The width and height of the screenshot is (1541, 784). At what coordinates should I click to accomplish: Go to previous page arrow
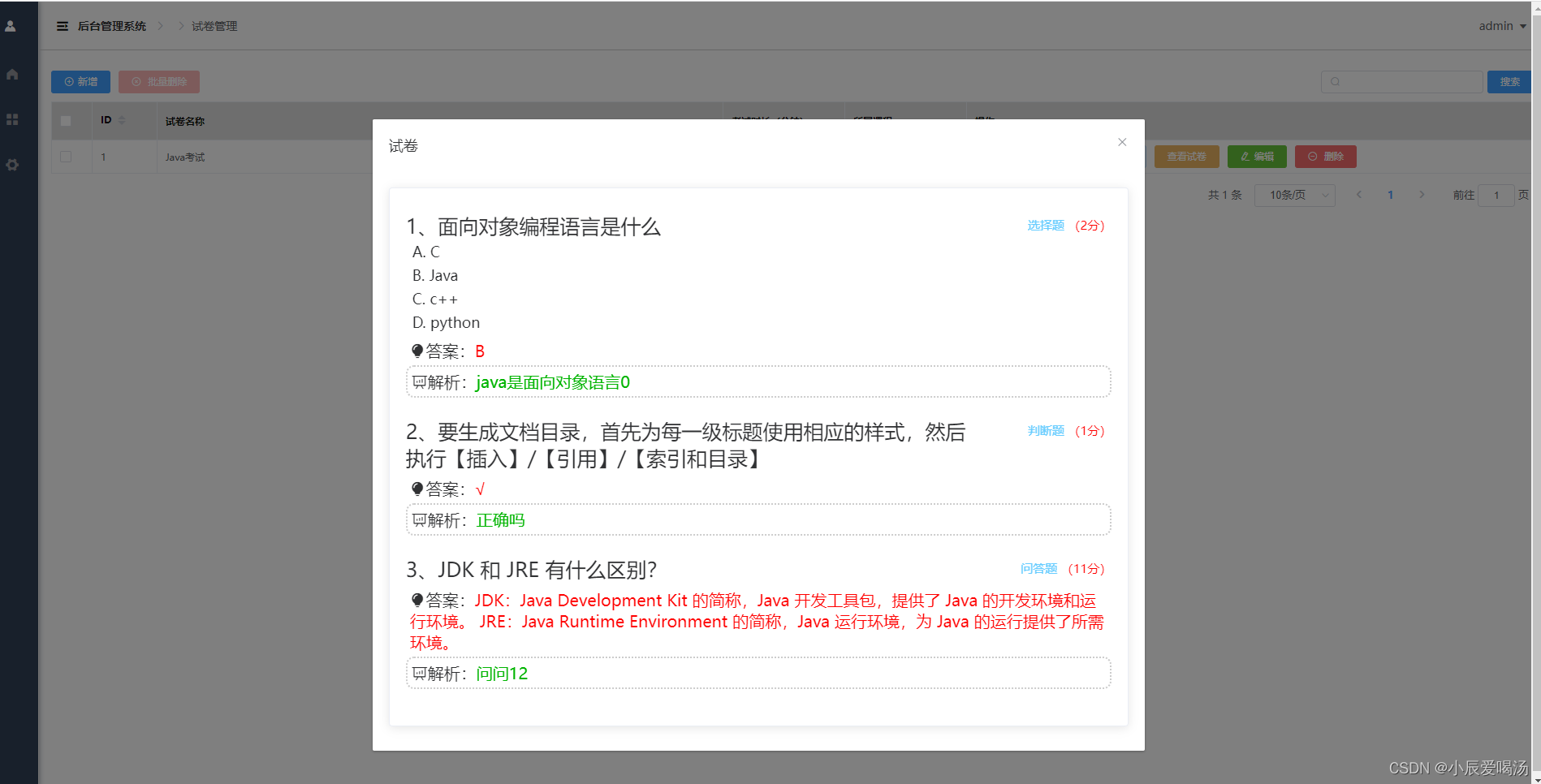pos(1359,195)
